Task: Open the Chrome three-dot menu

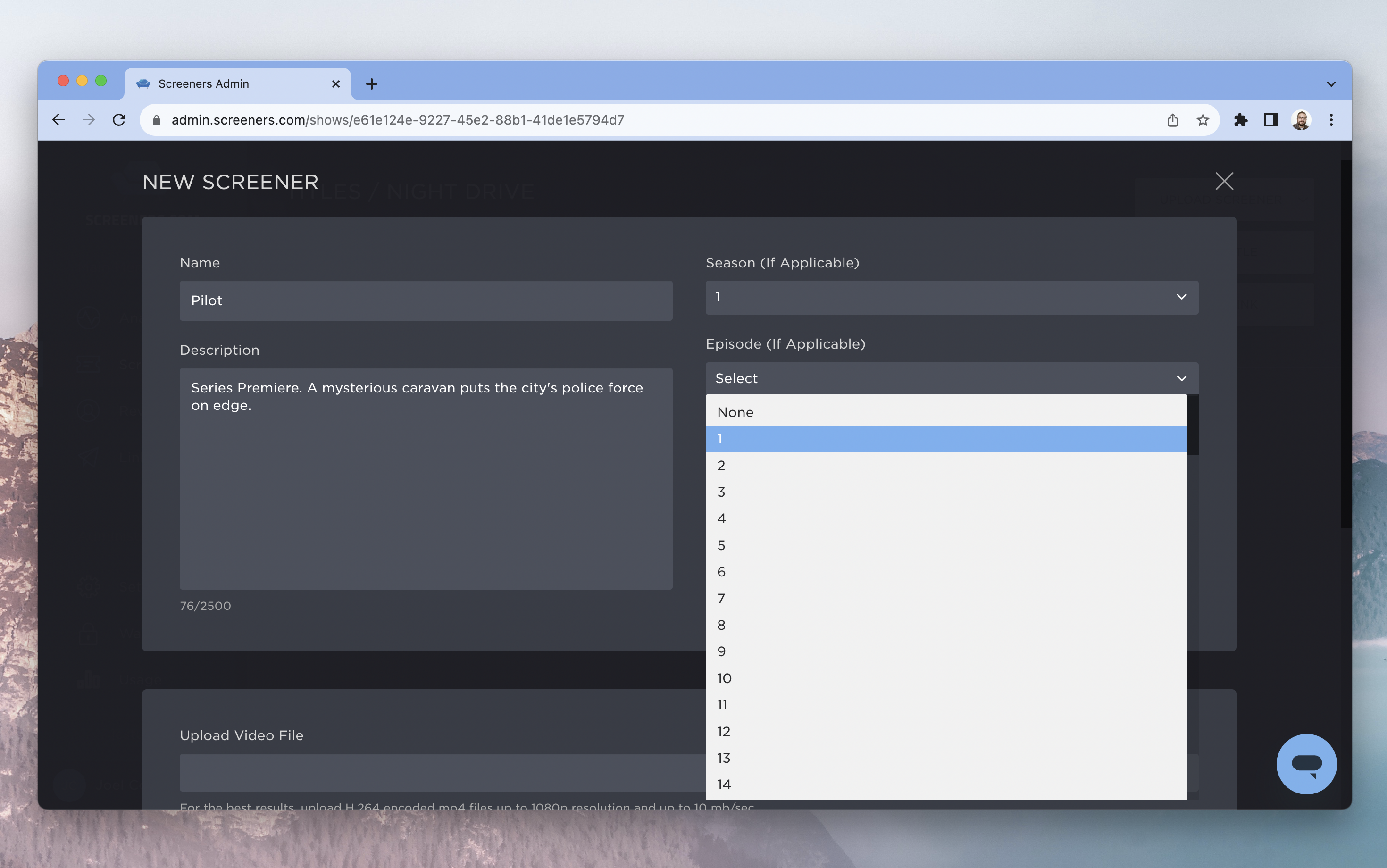Action: pos(1331,120)
